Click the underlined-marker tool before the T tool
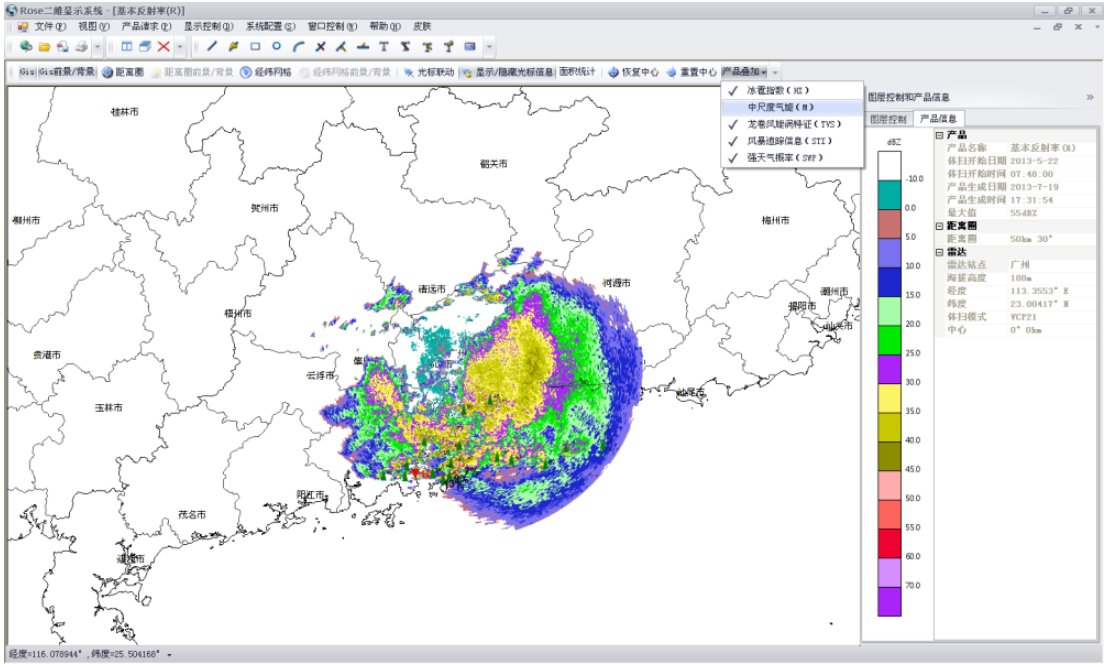 pos(363,46)
